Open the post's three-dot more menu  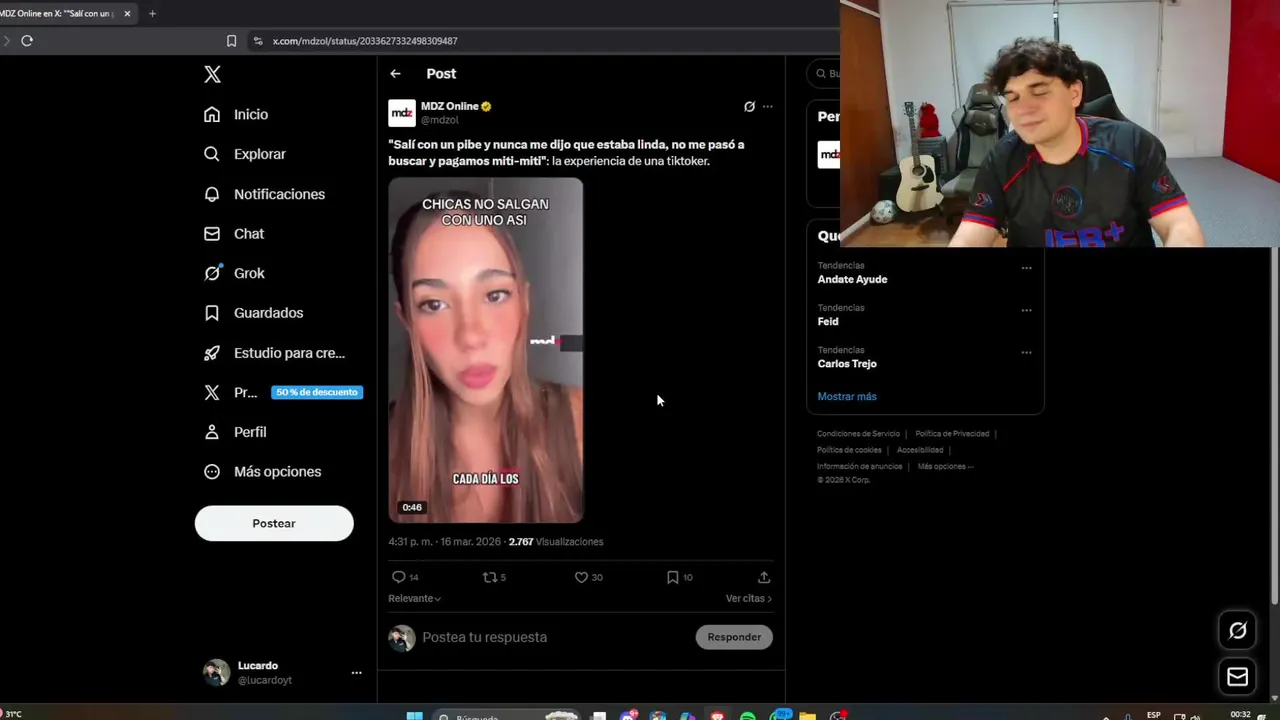point(767,106)
